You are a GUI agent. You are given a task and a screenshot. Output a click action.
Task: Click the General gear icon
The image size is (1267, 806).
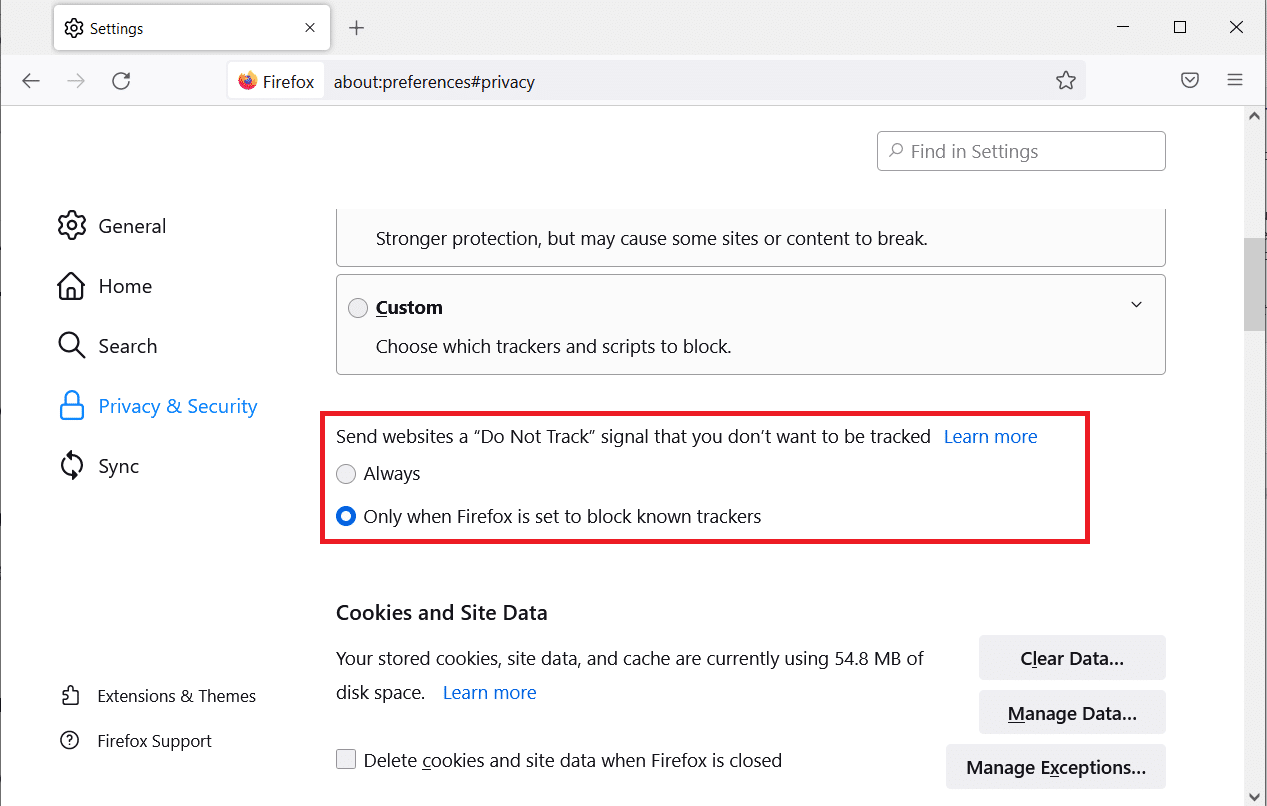71,226
